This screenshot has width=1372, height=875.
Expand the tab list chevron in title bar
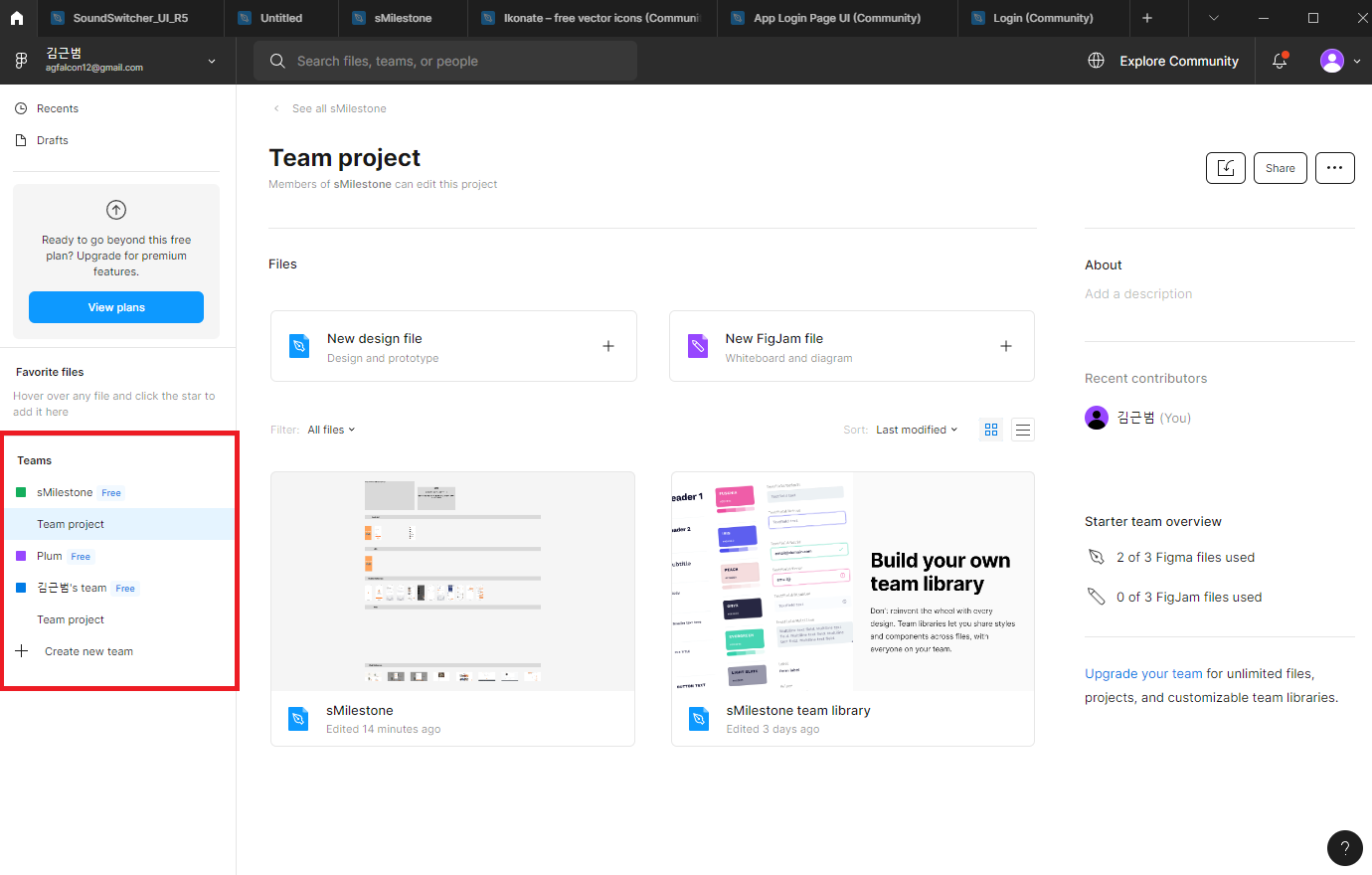[x=1213, y=18]
